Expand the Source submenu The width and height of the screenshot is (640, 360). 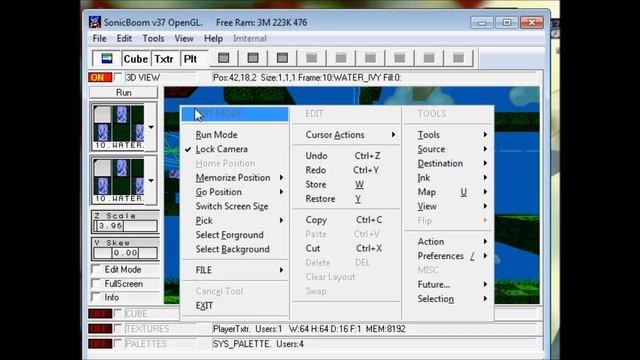point(449,149)
